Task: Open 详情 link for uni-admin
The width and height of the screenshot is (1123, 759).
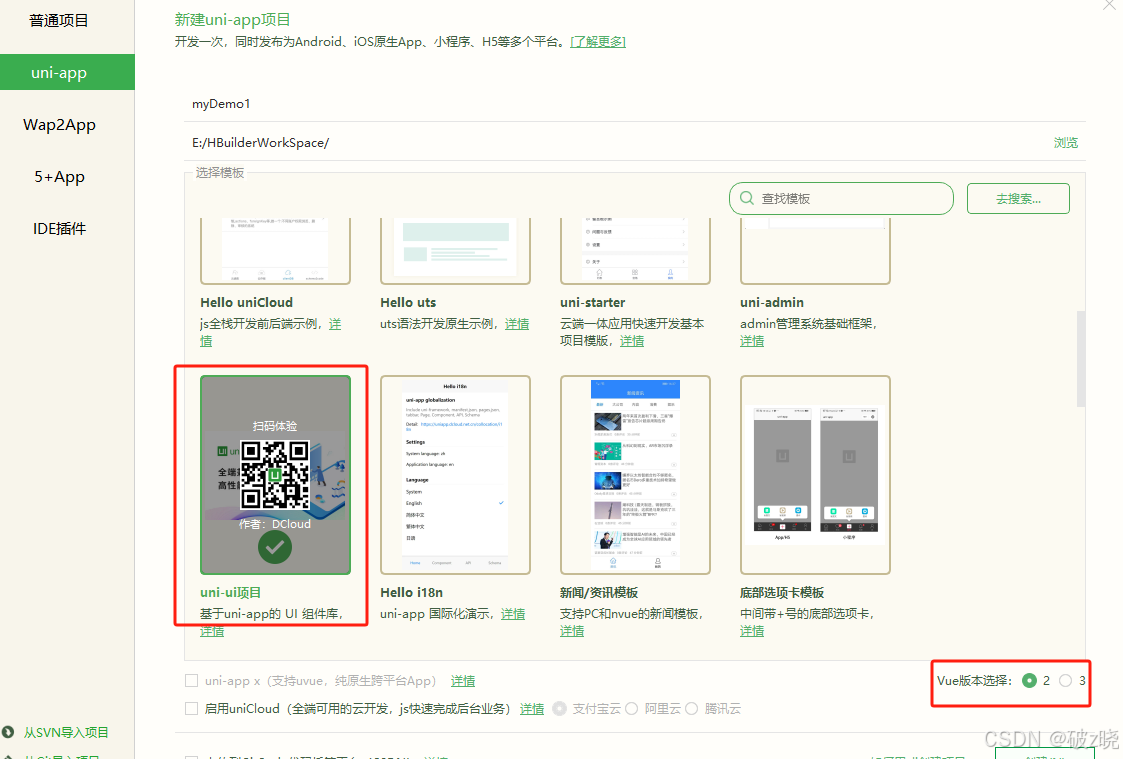Action: (752, 341)
